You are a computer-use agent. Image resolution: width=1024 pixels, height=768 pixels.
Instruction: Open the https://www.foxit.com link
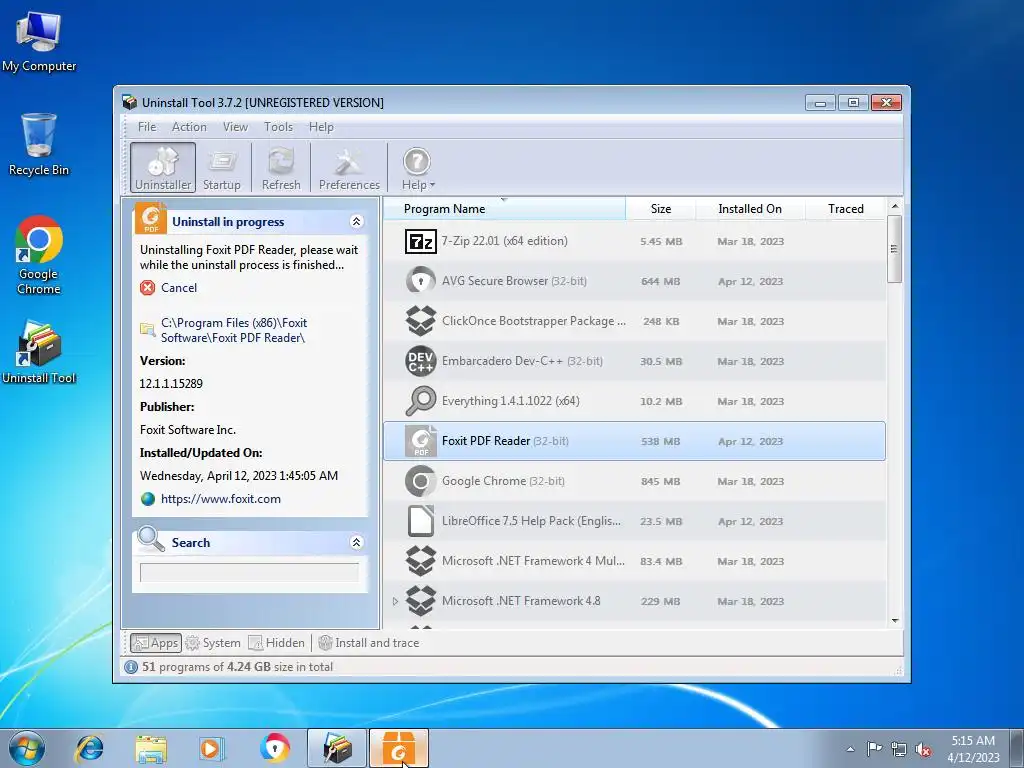(x=221, y=499)
